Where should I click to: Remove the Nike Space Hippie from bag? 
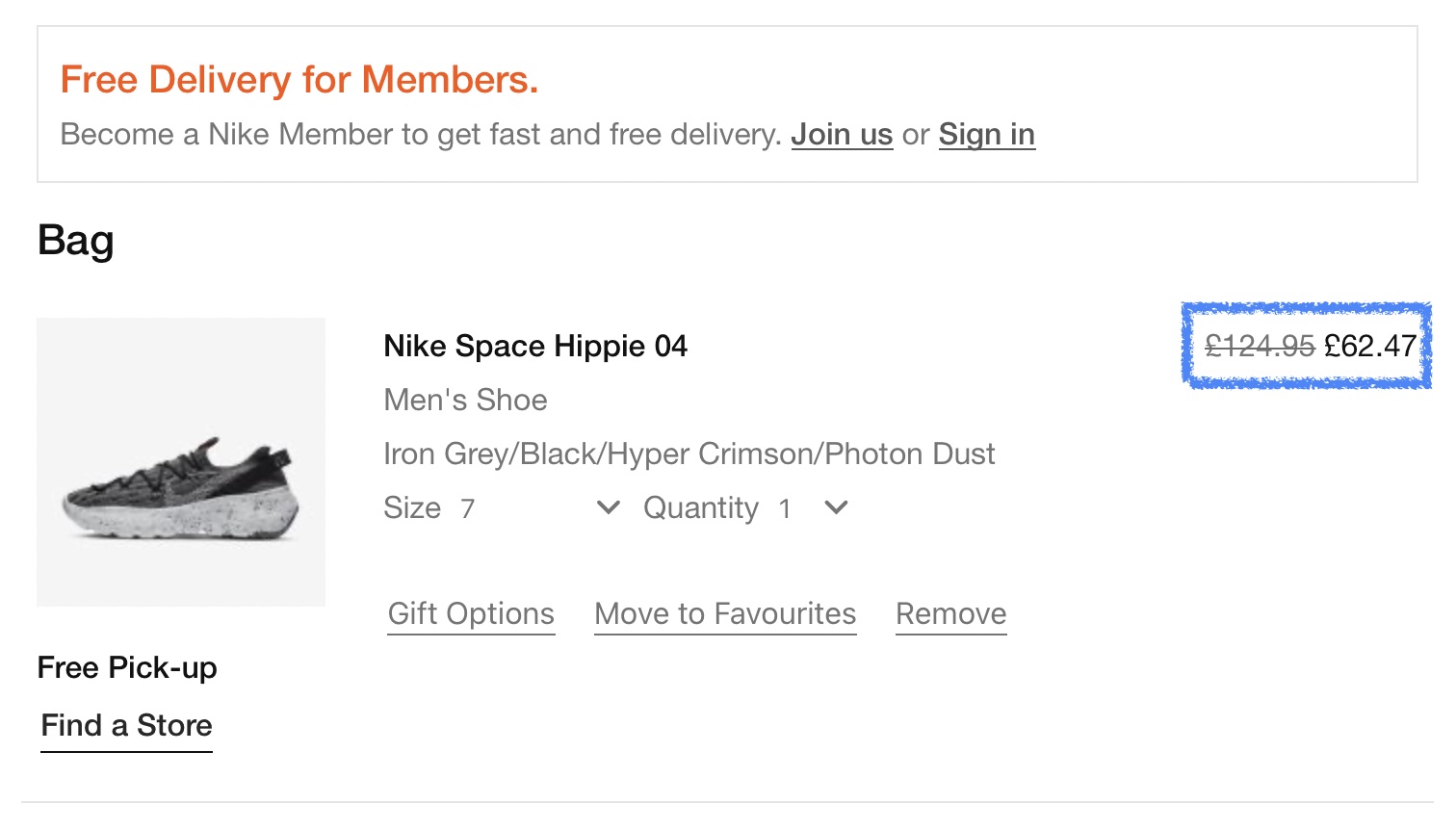pyautogui.click(x=950, y=614)
